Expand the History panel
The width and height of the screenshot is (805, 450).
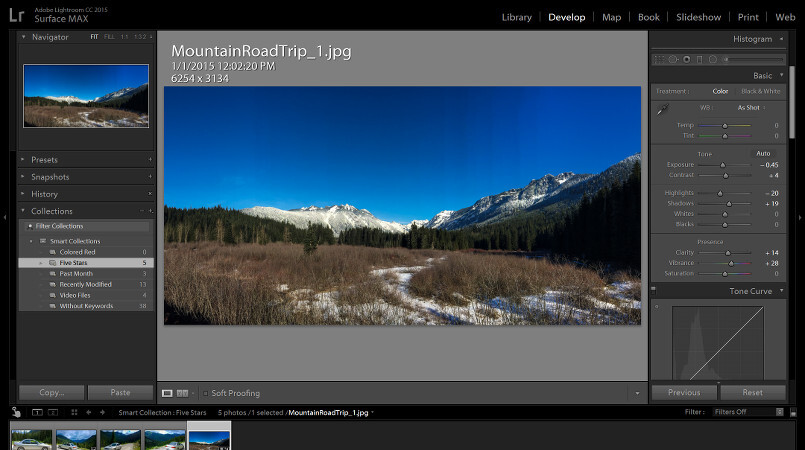[23, 194]
